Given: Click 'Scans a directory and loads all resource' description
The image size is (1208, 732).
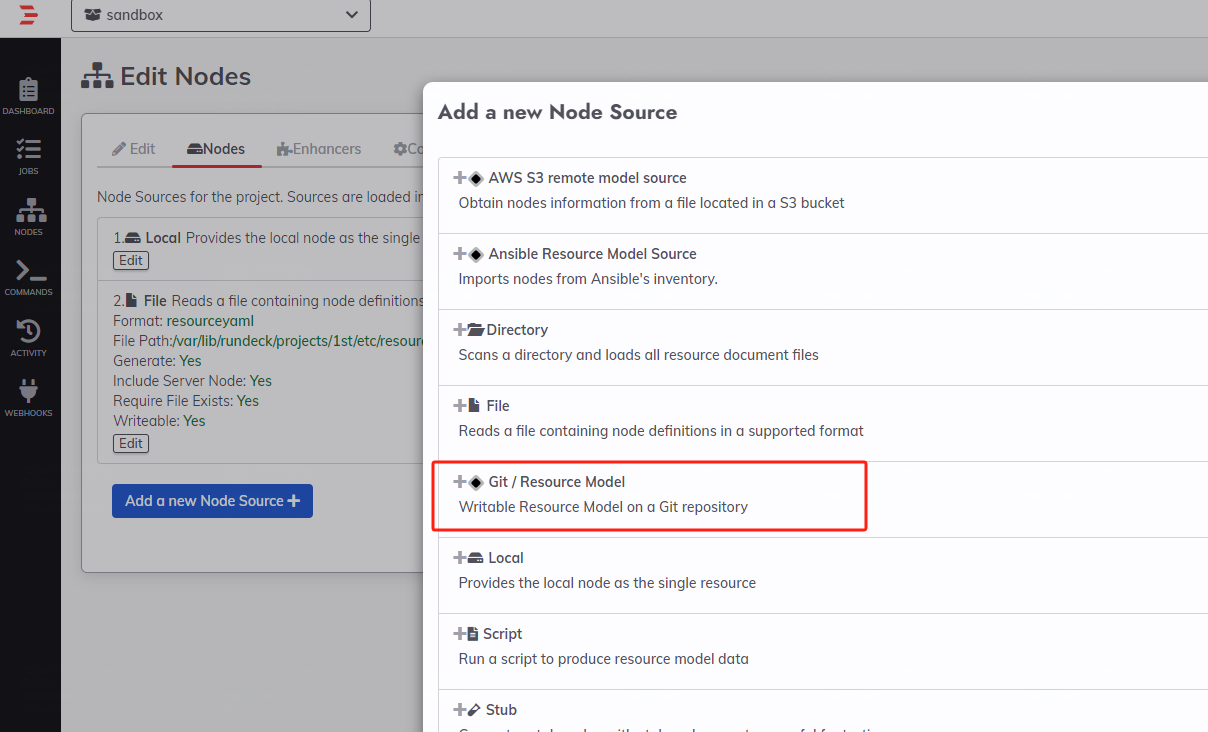Looking at the screenshot, I should (x=639, y=355).
